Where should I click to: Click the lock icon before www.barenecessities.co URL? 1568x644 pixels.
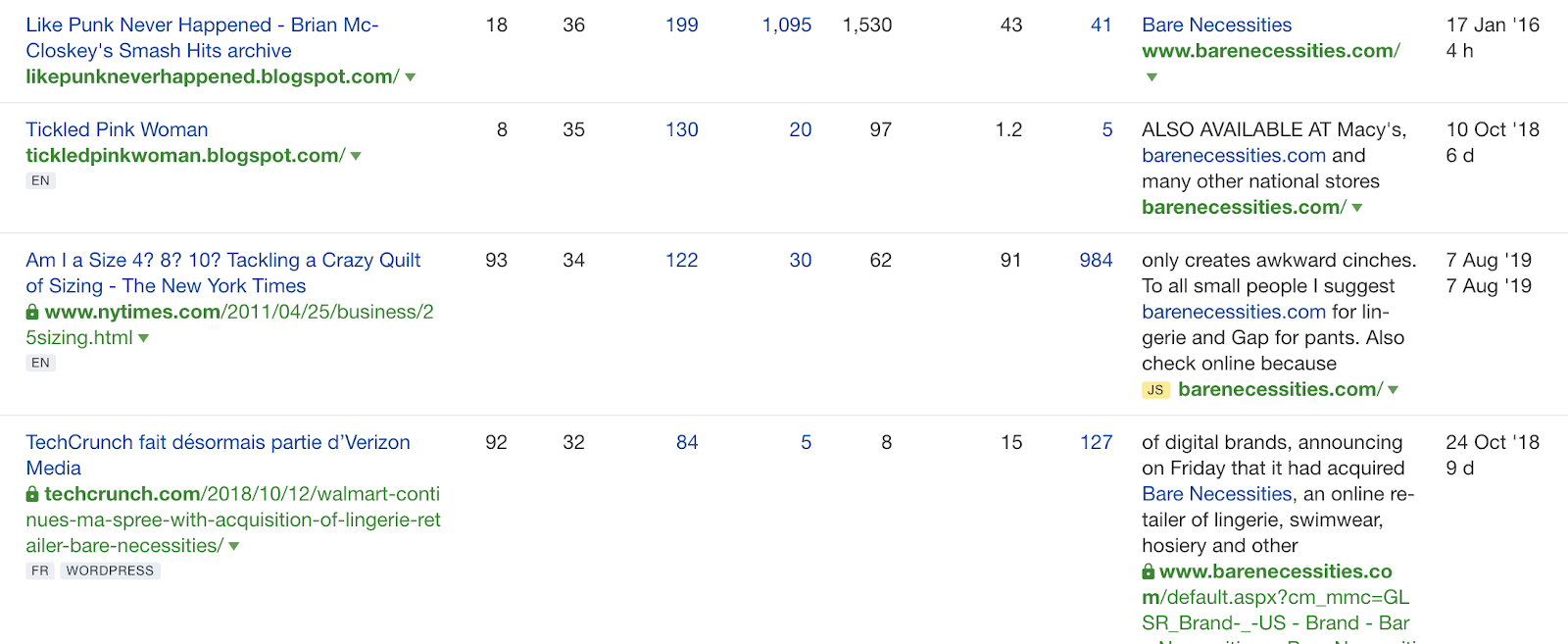(1149, 571)
